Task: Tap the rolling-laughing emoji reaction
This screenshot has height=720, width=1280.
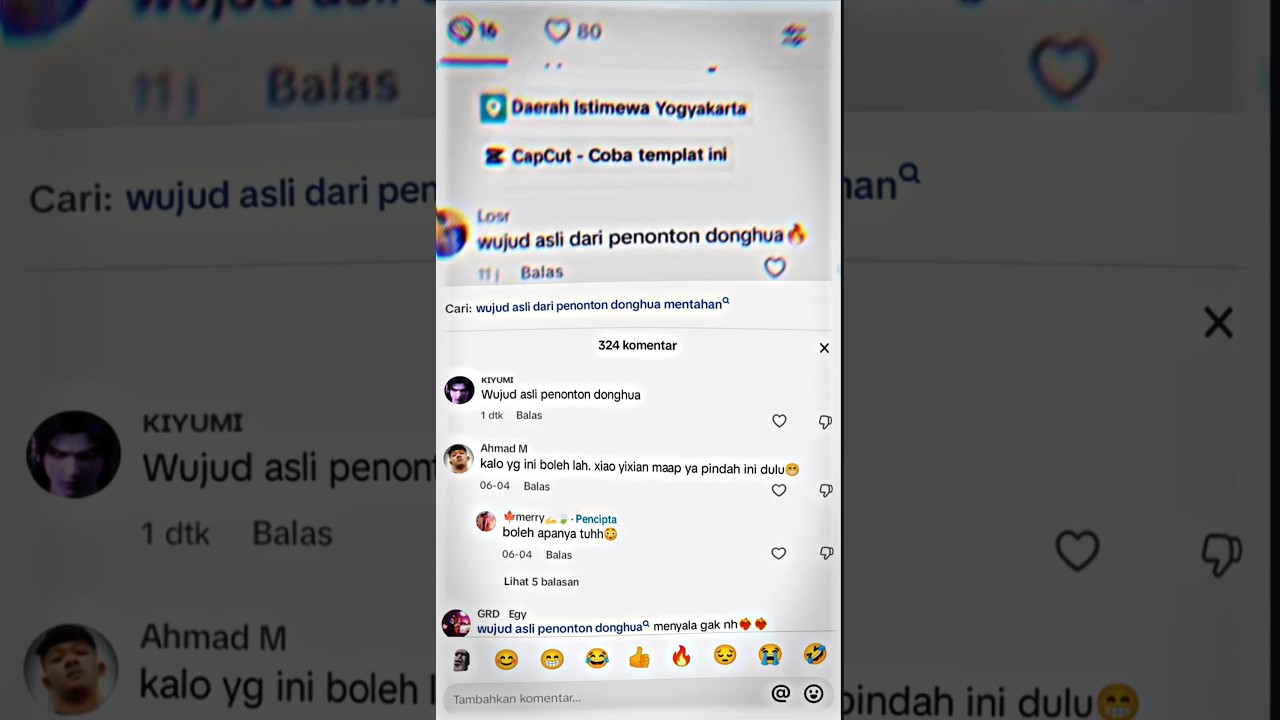Action: (815, 654)
